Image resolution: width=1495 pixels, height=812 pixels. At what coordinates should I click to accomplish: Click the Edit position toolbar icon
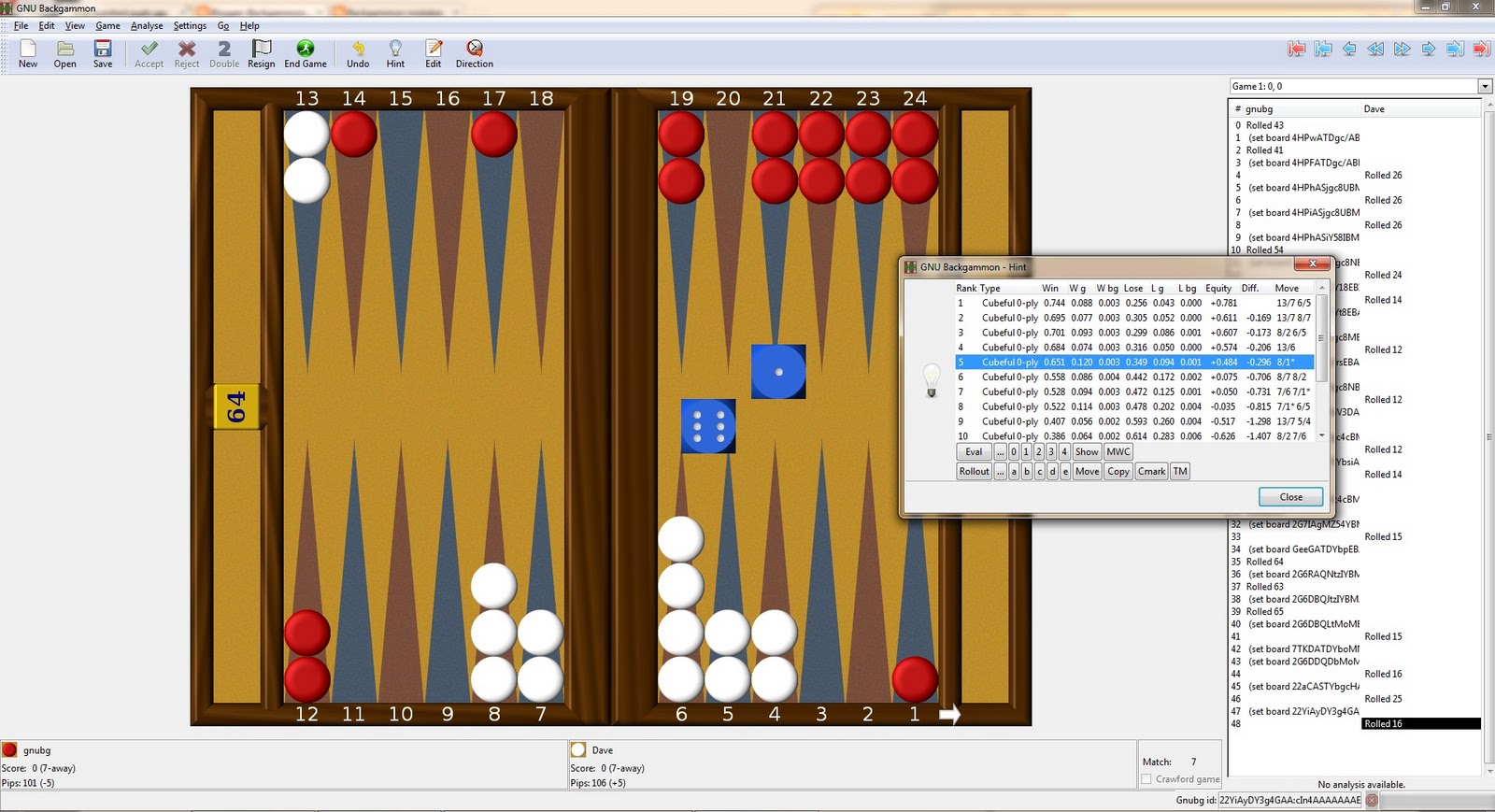(x=434, y=53)
